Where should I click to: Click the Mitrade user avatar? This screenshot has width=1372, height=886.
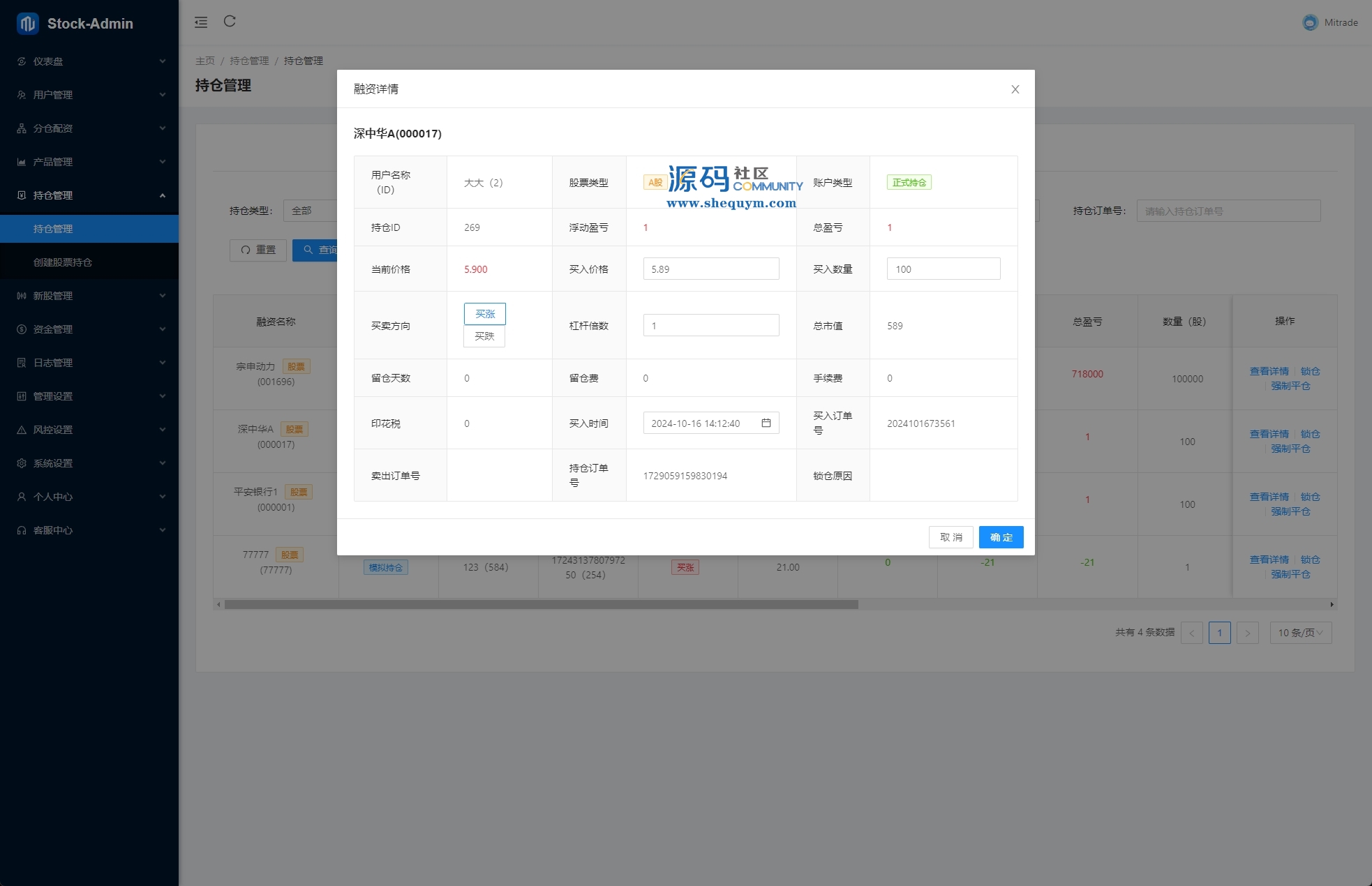[x=1310, y=22]
